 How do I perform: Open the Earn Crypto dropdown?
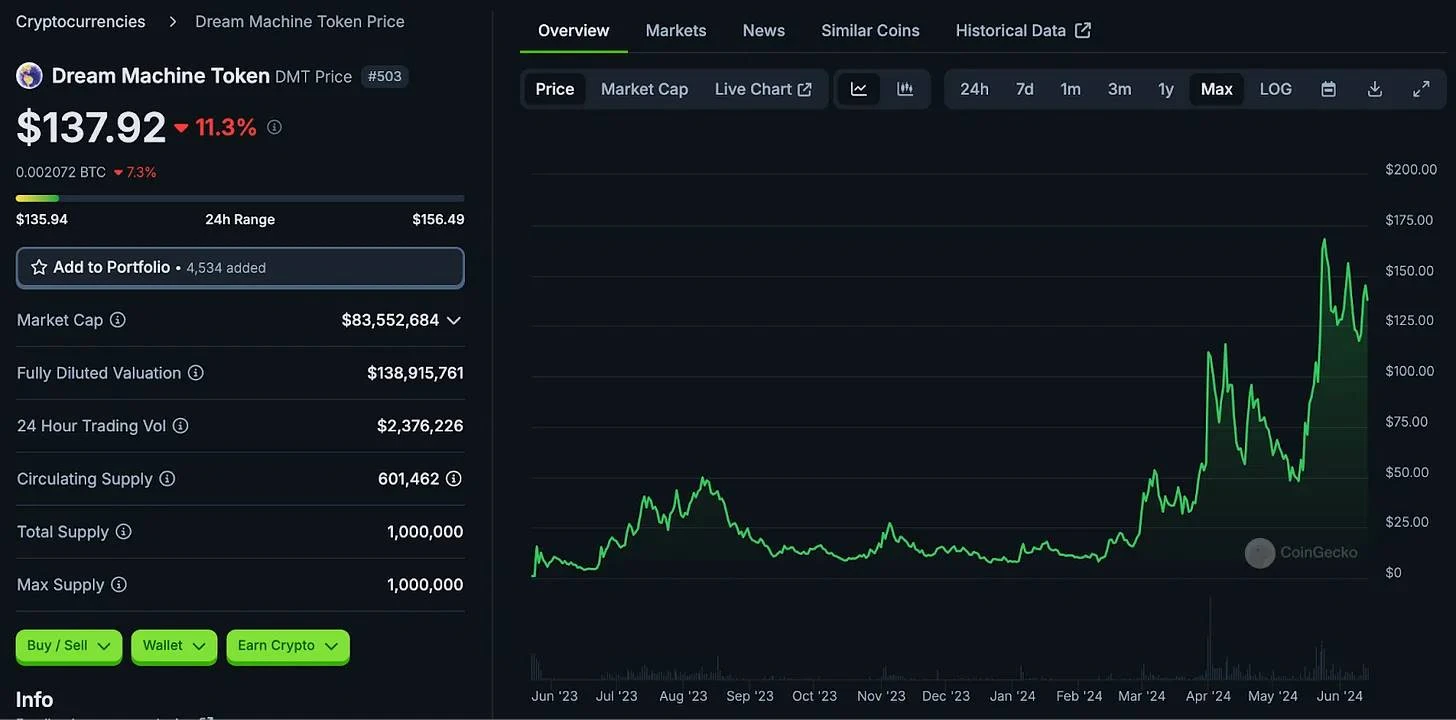point(288,646)
